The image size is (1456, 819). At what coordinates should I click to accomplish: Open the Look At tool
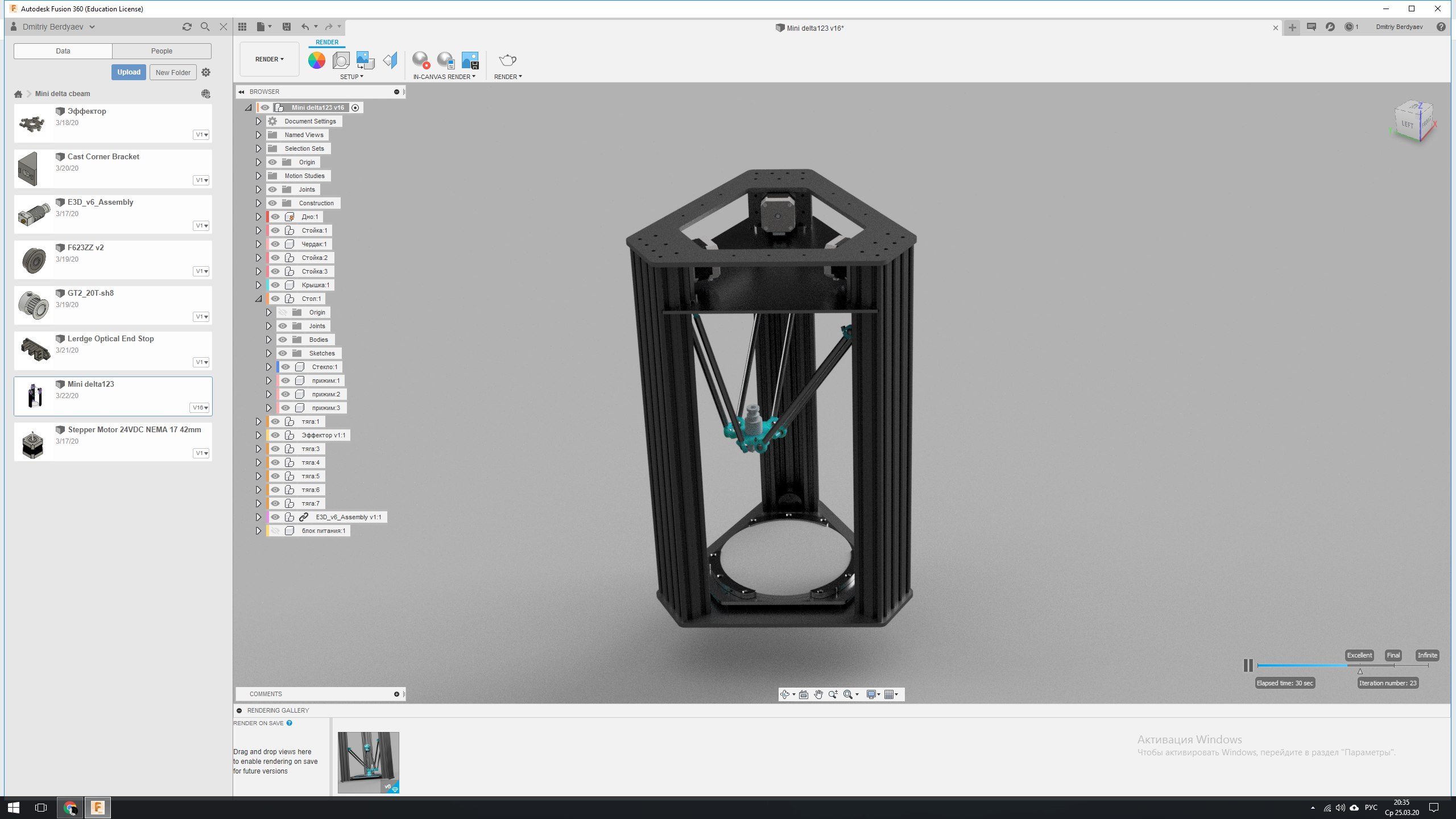[x=804, y=694]
